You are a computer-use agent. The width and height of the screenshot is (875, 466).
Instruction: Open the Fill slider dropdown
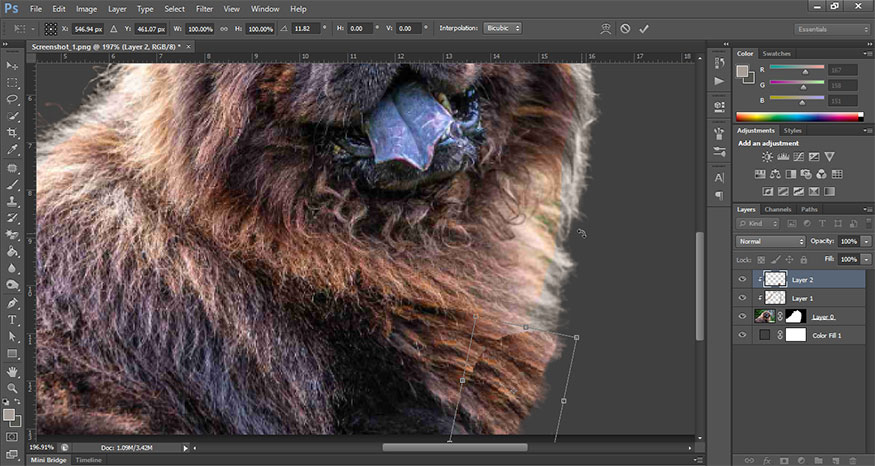click(866, 260)
